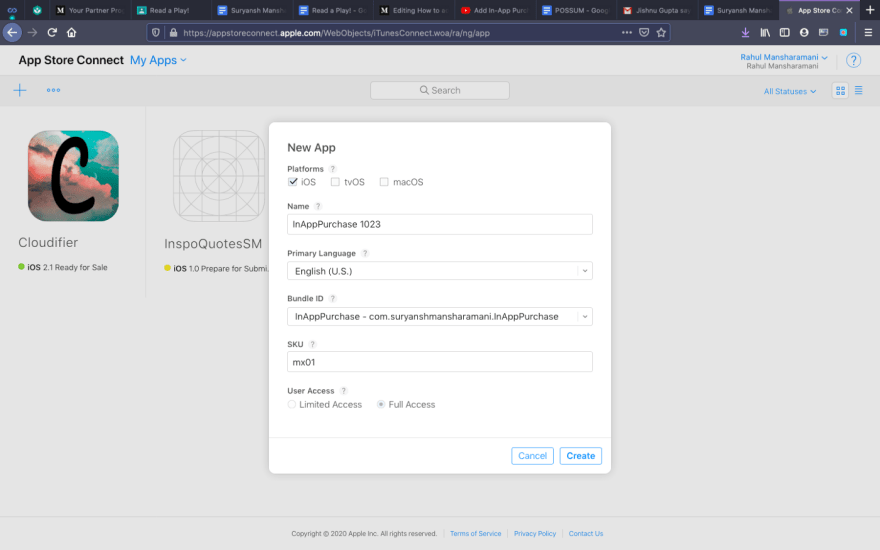Screen dimensions: 880x550
Task: Open a new browser tab with plus
Action: point(870,10)
